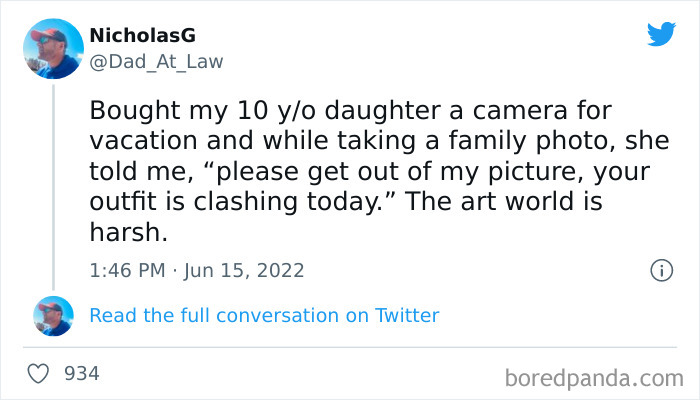Click the blue Twitter bird logo

coord(661,34)
